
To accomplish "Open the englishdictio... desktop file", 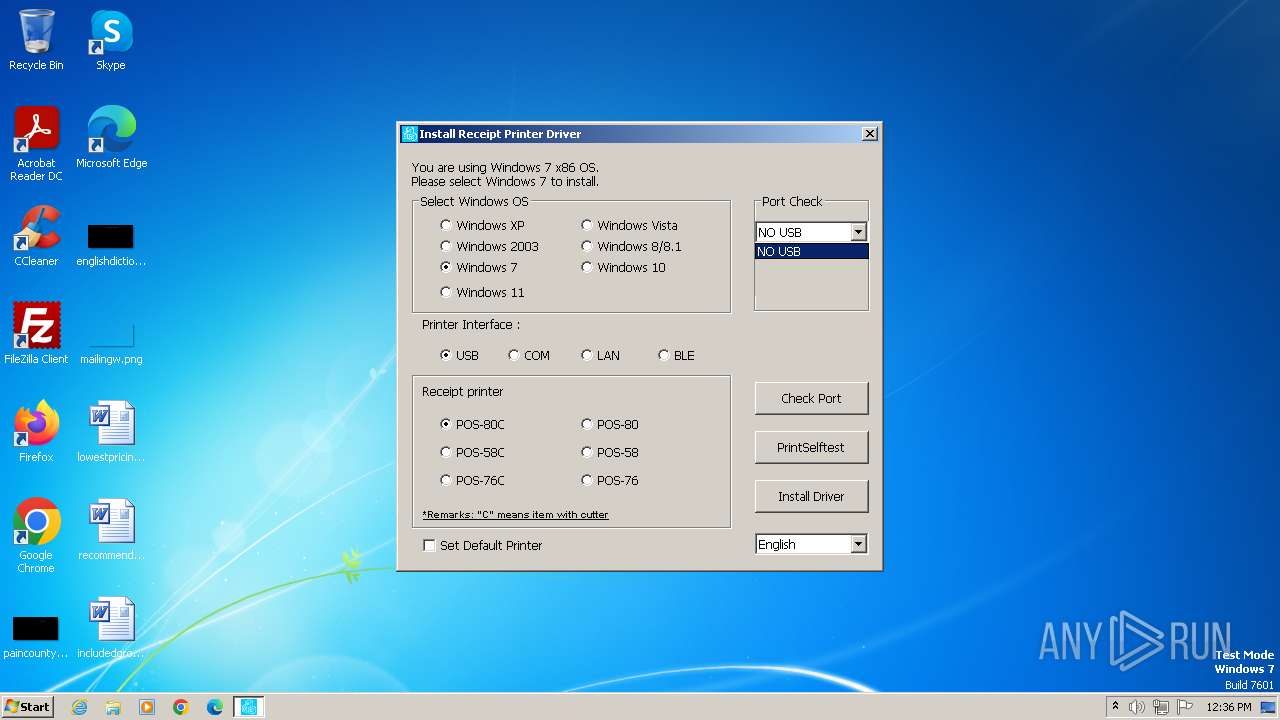I will tap(111, 244).
